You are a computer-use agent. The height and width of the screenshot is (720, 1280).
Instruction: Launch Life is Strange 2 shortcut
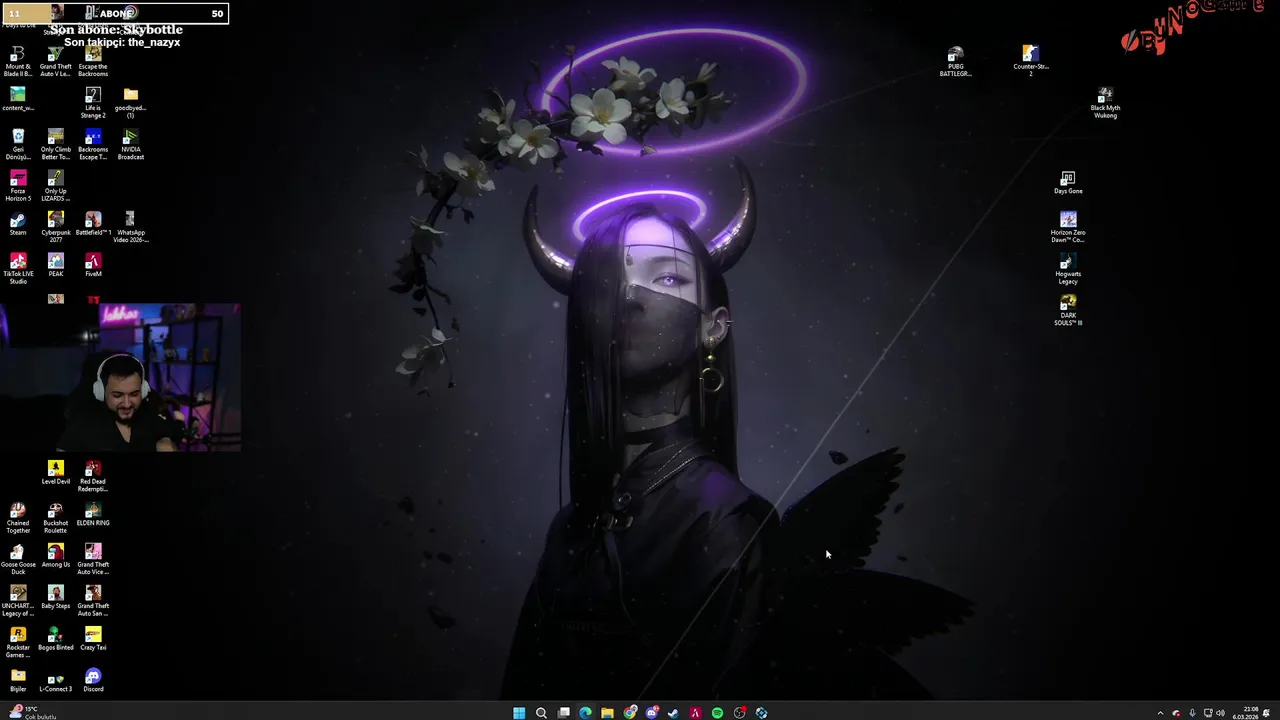(93, 103)
